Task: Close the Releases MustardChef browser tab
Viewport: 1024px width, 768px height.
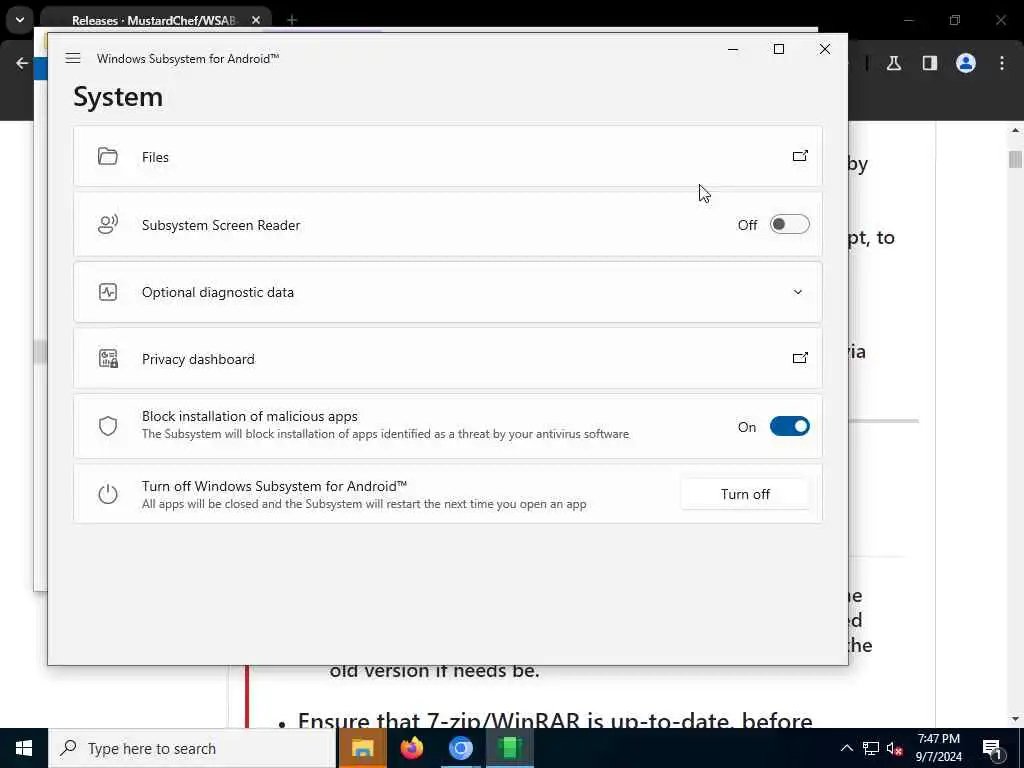Action: pos(256,20)
